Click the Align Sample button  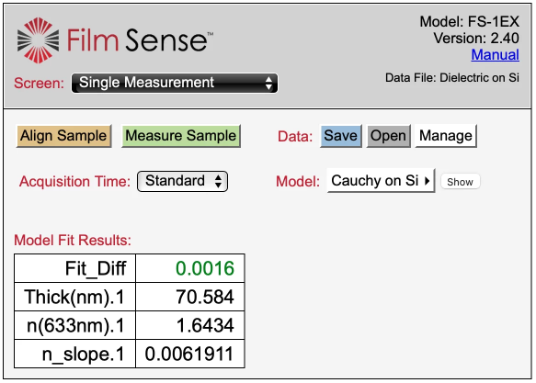coord(64,136)
